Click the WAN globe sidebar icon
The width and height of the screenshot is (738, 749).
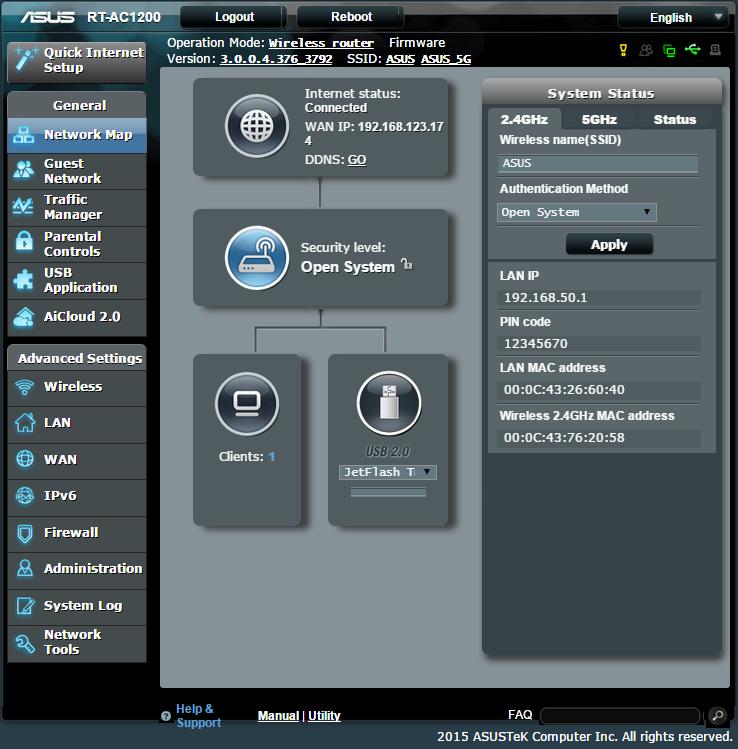pos(24,459)
